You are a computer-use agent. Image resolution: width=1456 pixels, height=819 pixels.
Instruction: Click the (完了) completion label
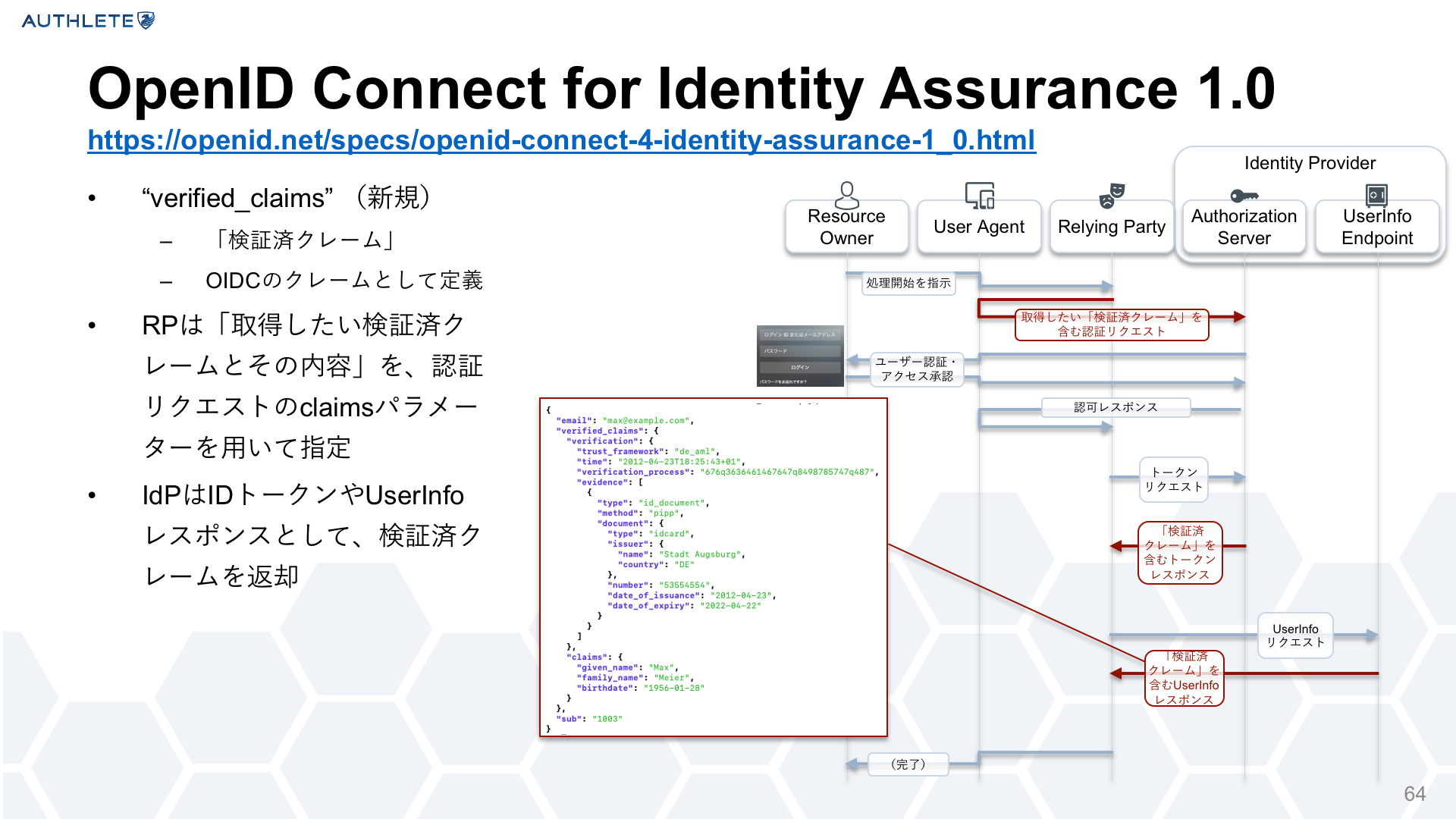[908, 764]
